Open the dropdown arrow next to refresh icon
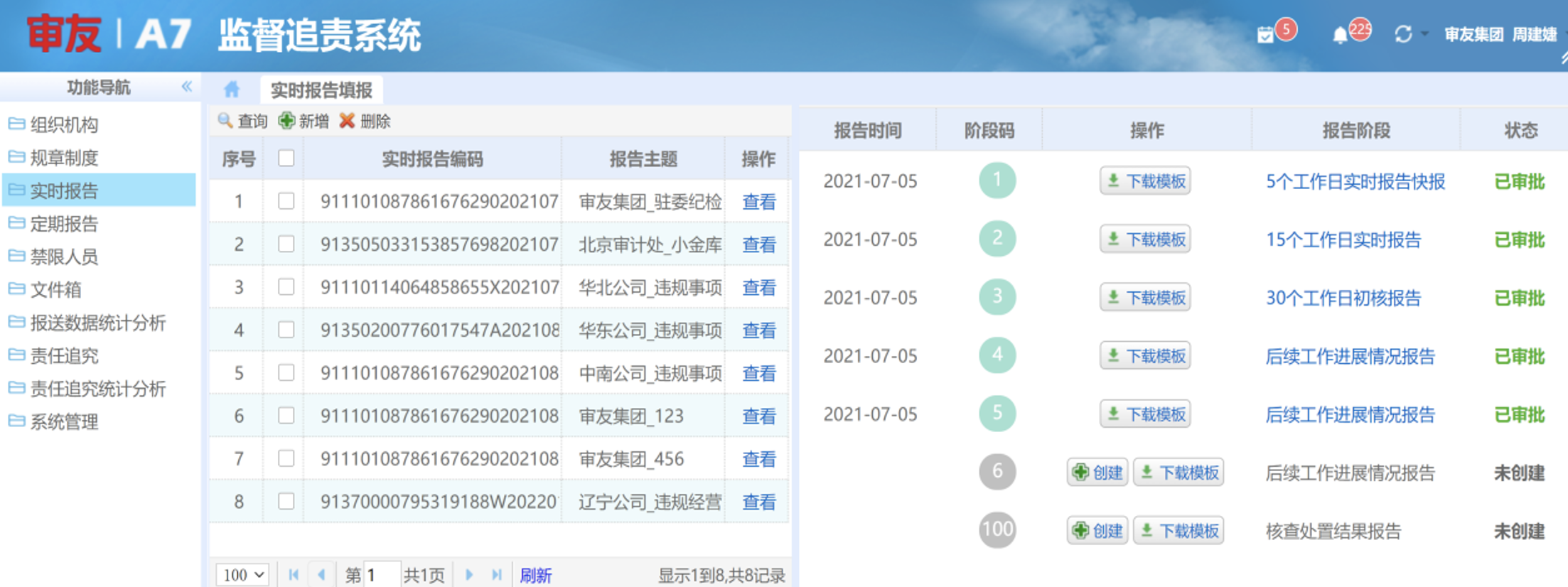1568x587 pixels. coord(1424,33)
